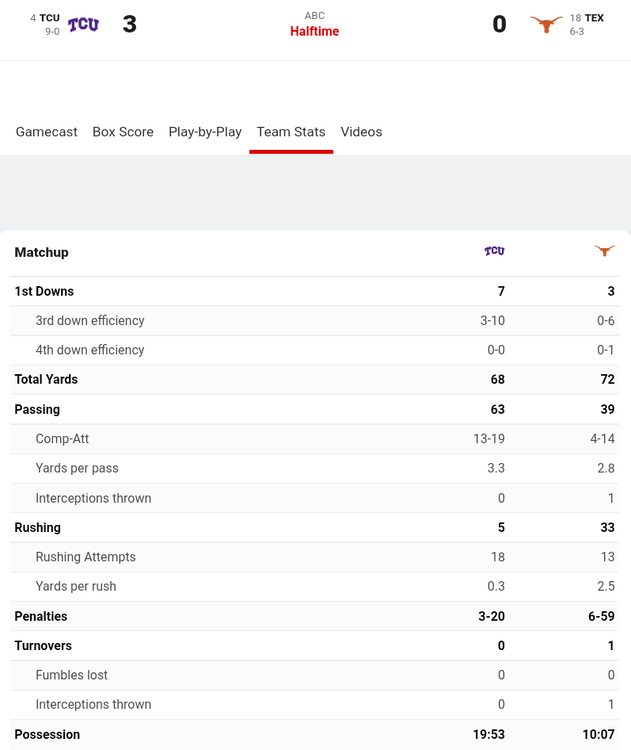Image resolution: width=631 pixels, height=750 pixels.
Task: Select the Team Stats tab
Action: click(291, 132)
